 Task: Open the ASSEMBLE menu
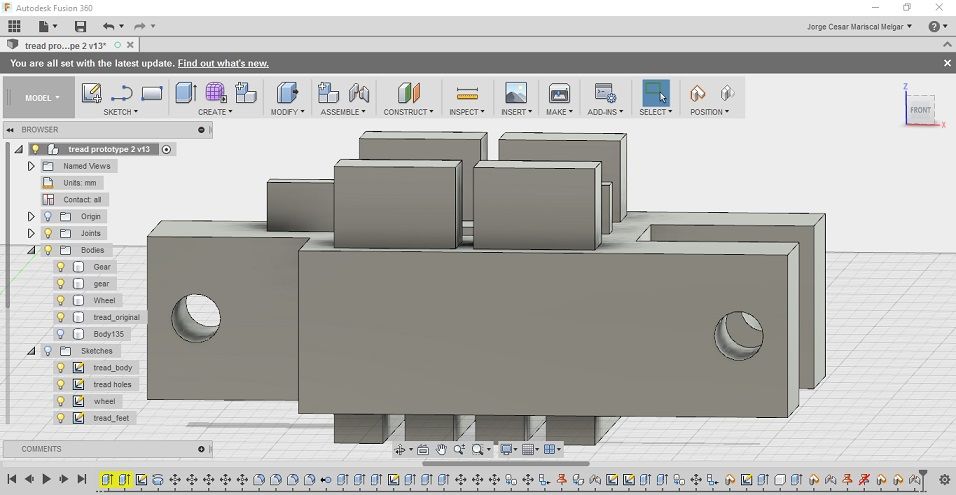pos(343,112)
